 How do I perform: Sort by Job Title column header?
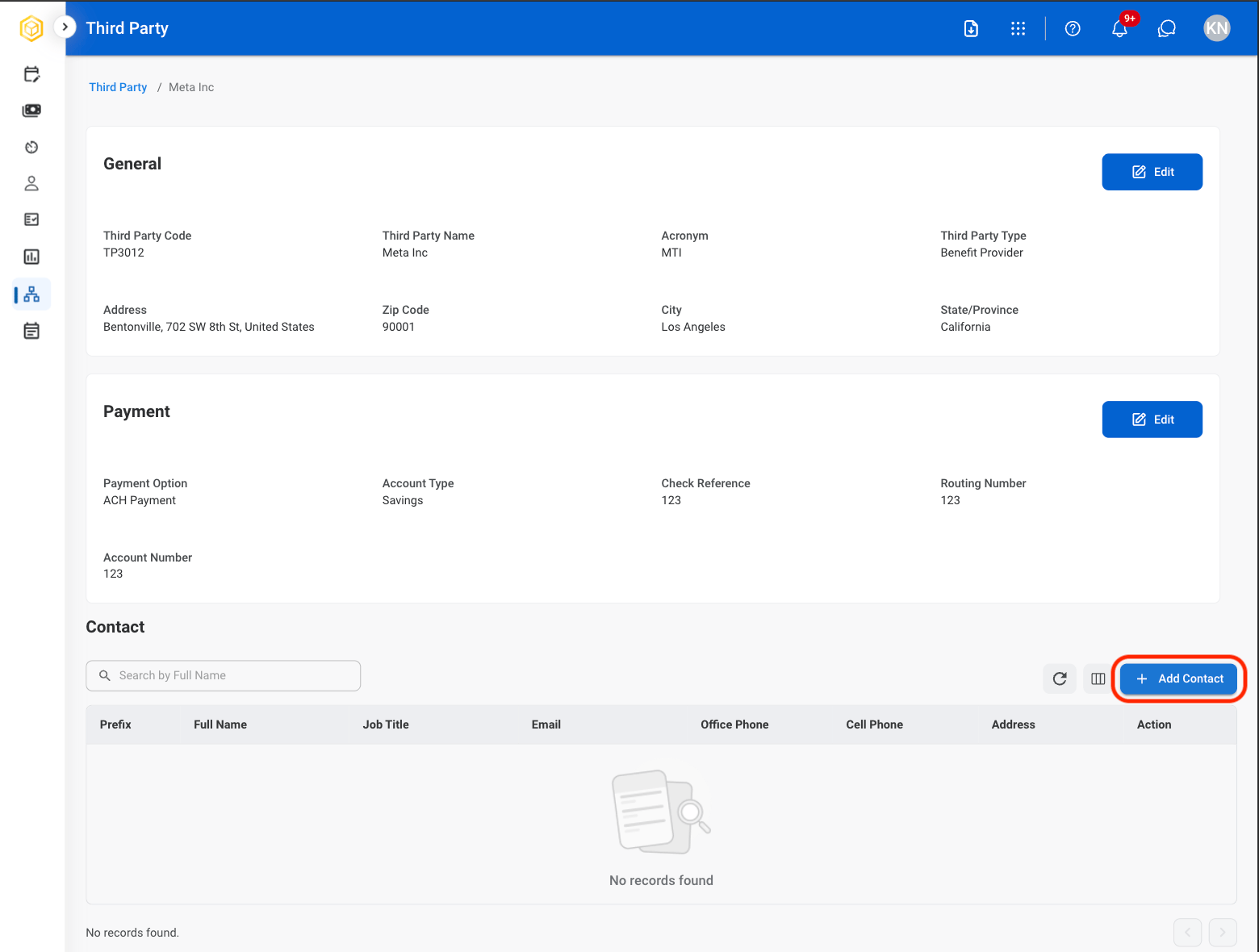(x=386, y=724)
